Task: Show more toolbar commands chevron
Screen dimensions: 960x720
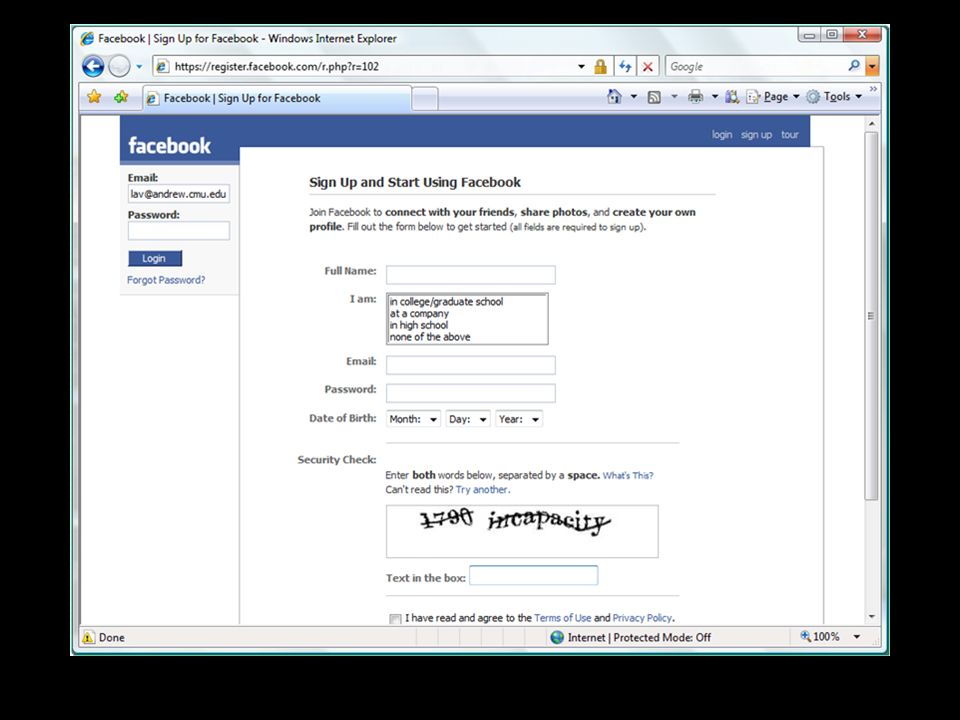Action: point(873,89)
